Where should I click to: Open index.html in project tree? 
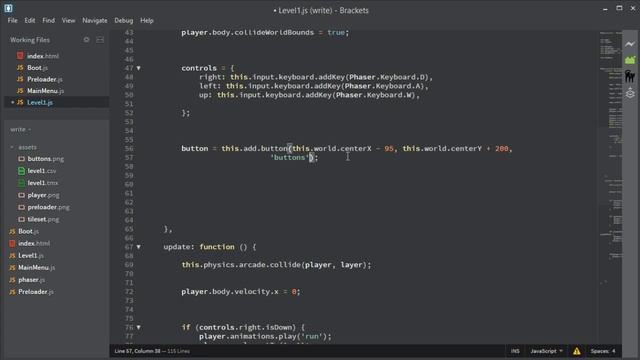(34, 243)
